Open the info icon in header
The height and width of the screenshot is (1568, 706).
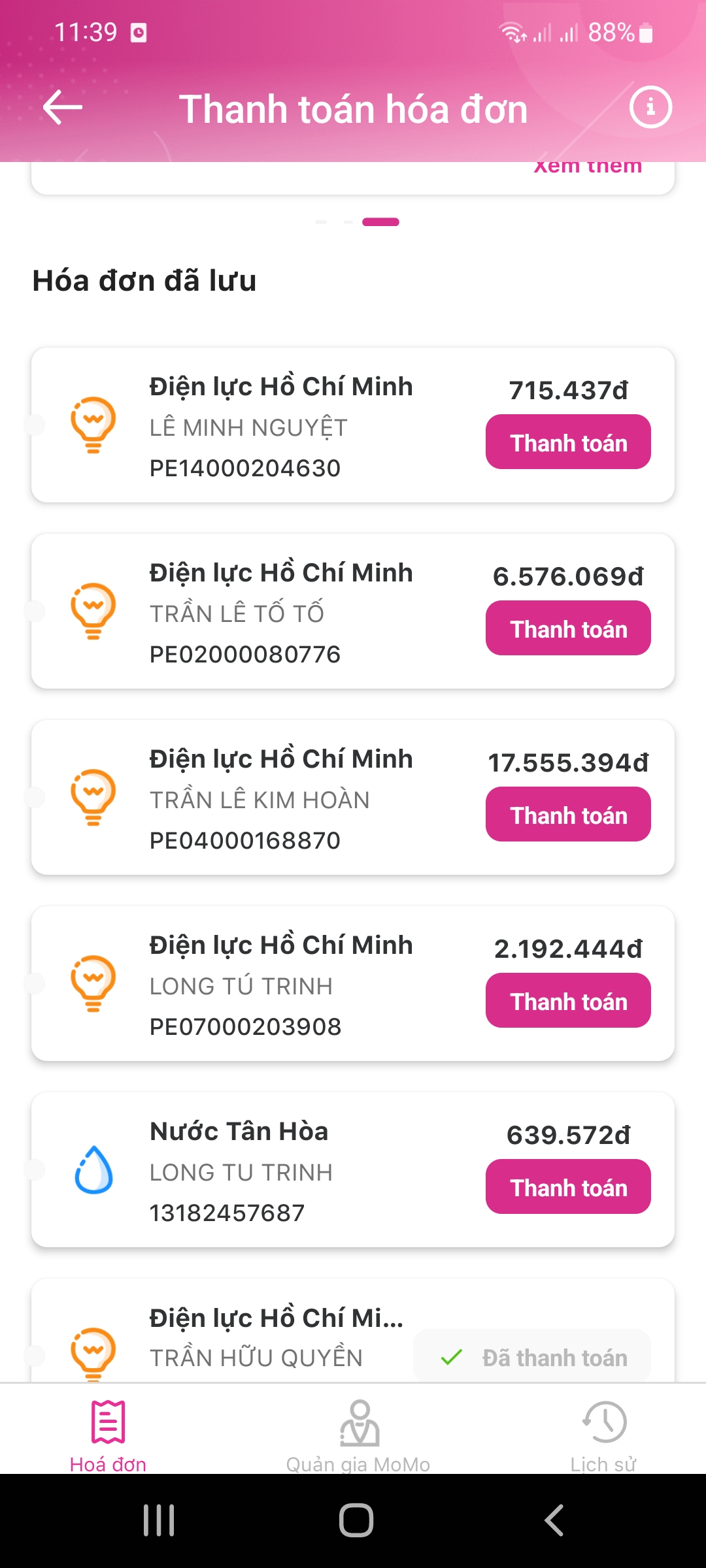650,107
